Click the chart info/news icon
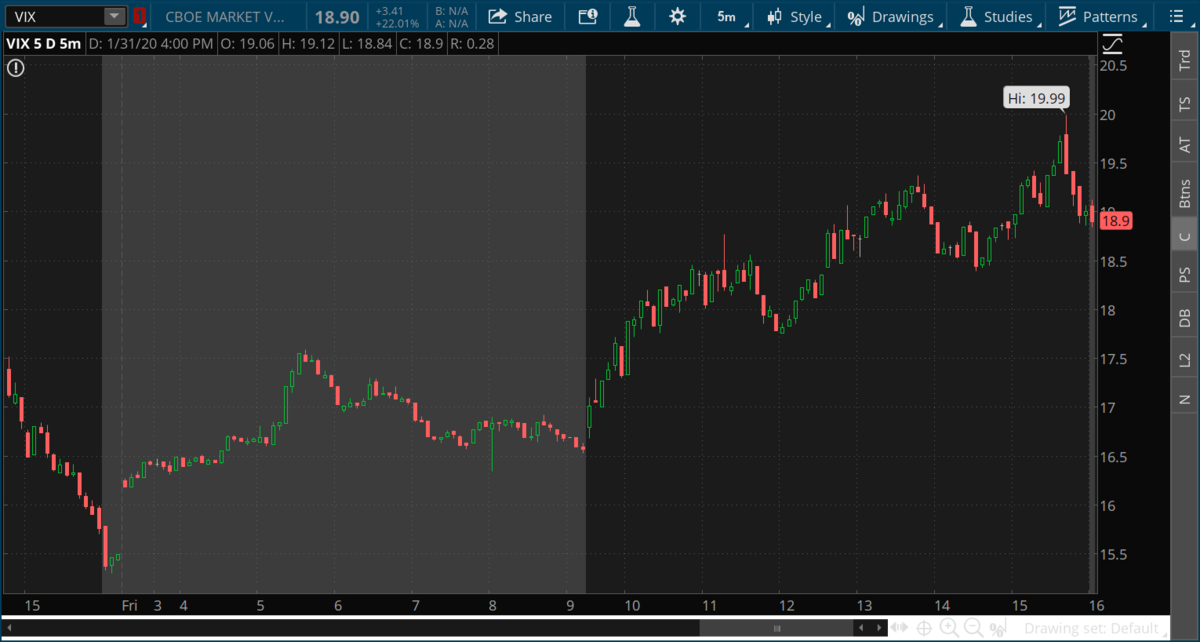 coord(588,16)
